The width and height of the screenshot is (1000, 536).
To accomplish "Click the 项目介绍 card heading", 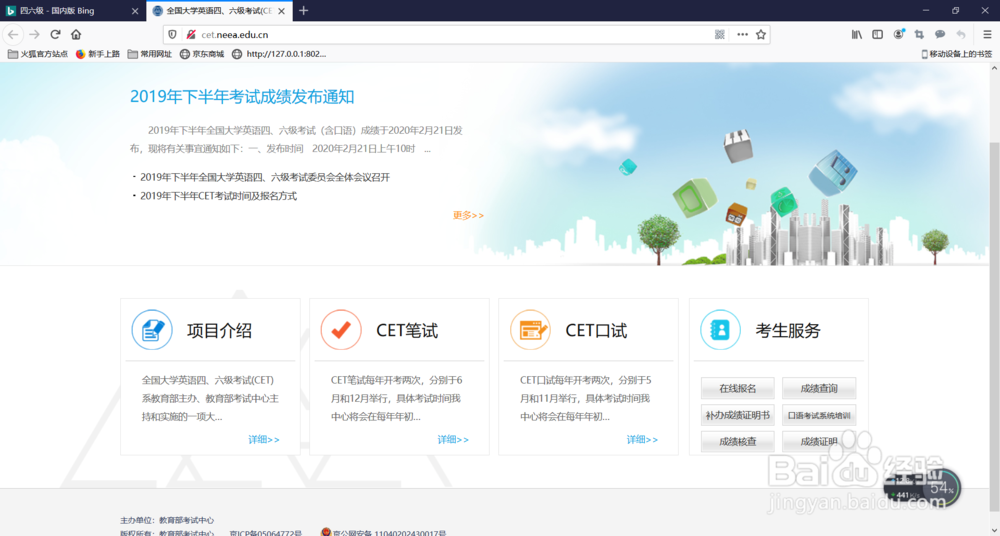I will point(219,331).
